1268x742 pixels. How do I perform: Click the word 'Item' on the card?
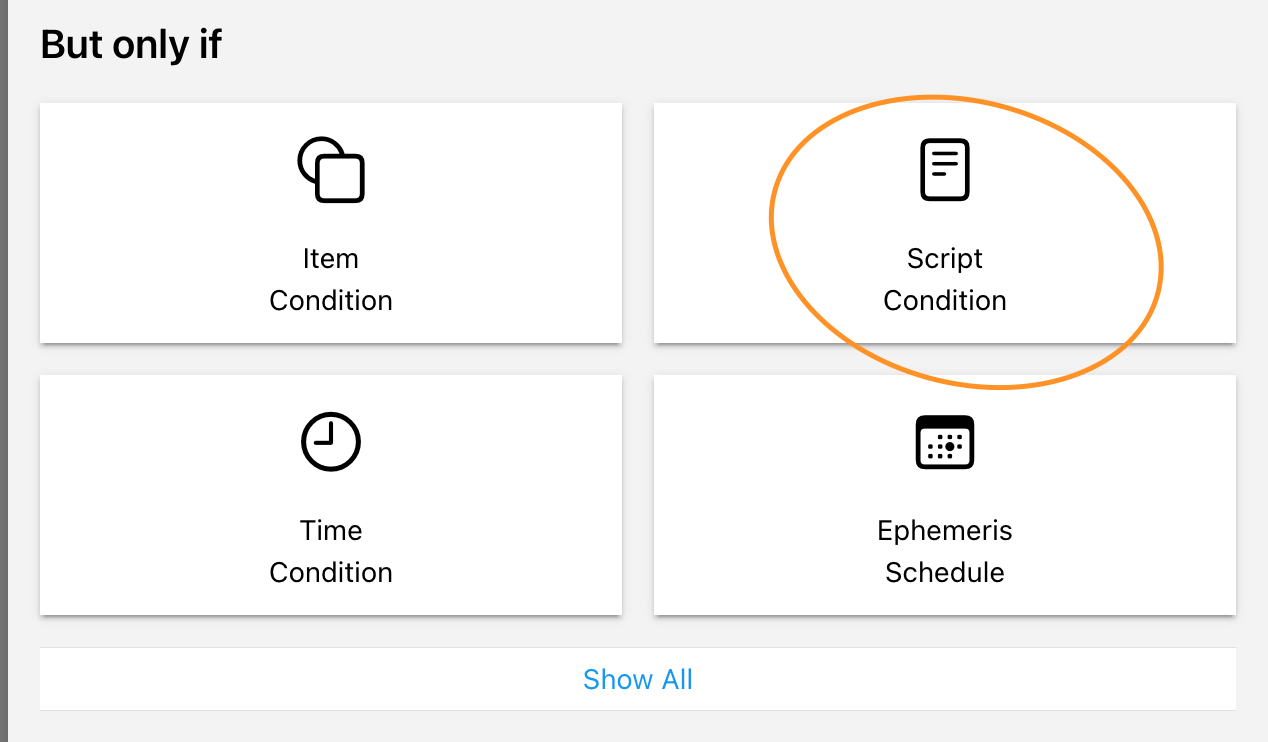pos(331,259)
